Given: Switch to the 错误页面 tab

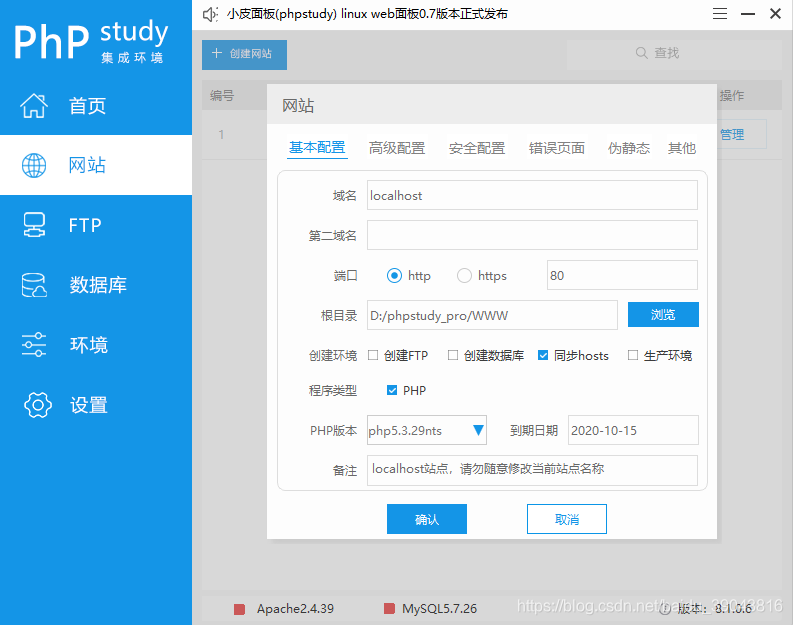Looking at the screenshot, I should [557, 148].
